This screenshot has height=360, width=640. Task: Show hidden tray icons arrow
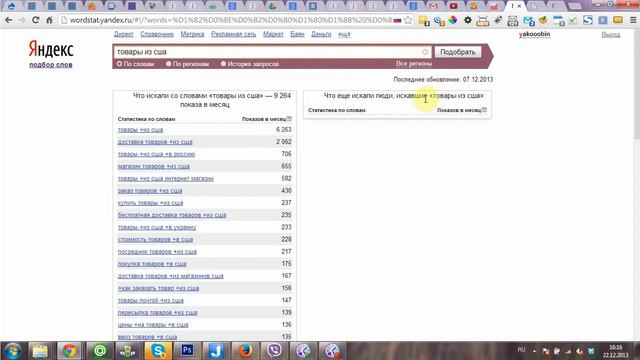[x=534, y=351]
